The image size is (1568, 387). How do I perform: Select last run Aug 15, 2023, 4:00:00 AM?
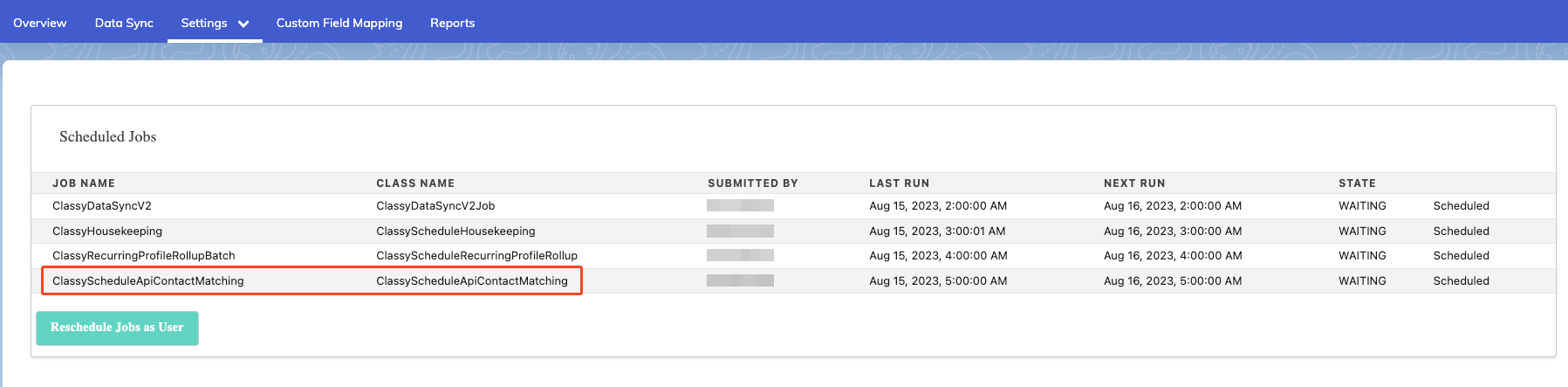tap(938, 256)
